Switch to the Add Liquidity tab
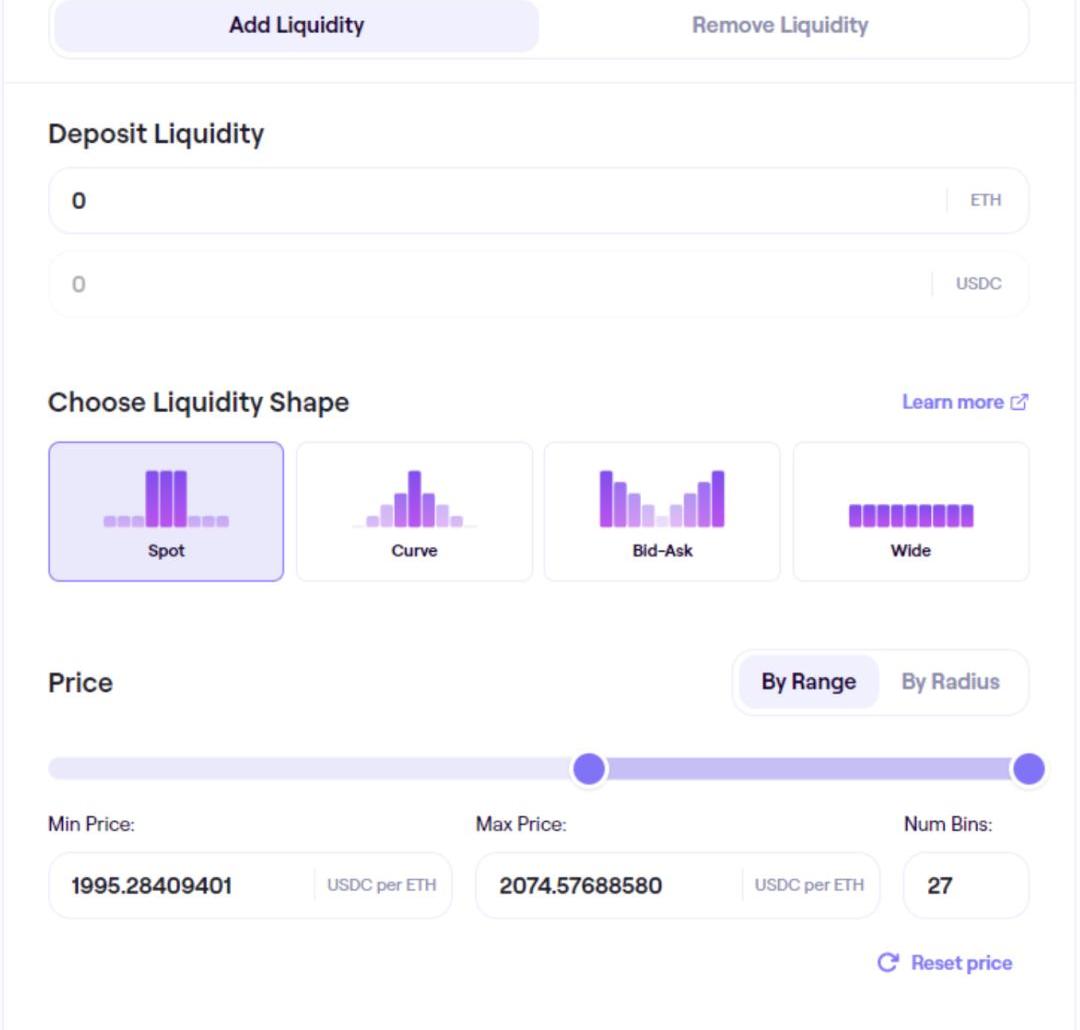1080x1030 pixels. click(x=296, y=25)
